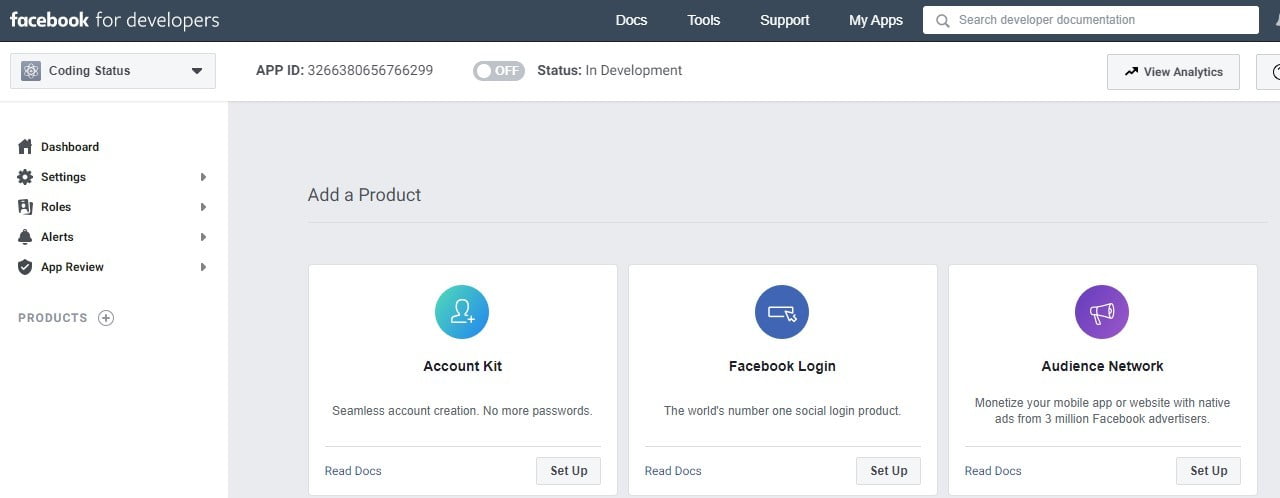The image size is (1280, 498).
Task: Click 'Monetize your mobile app' description text
Action: point(1102,411)
